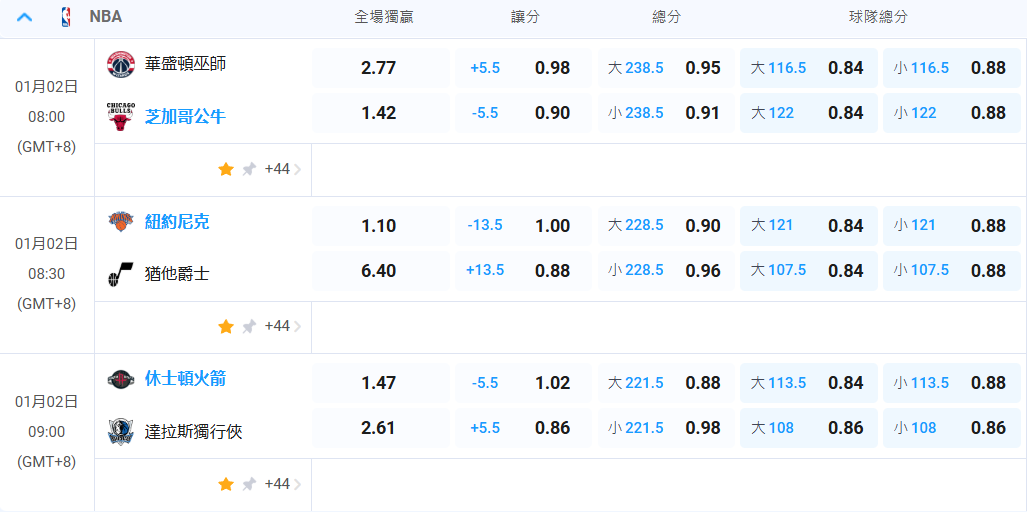1027x512 pixels.
Task: Bet over 221.5 total at 0.88
Action: pos(666,383)
